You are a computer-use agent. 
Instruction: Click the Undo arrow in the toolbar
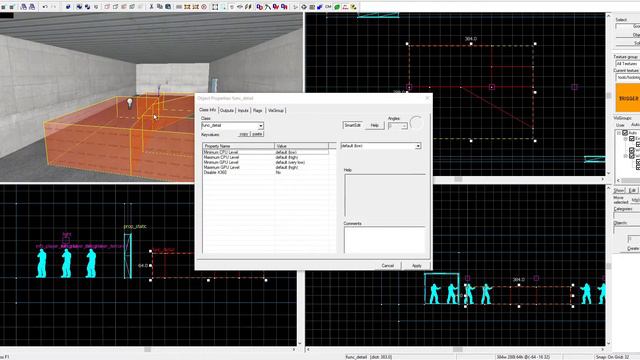pos(44,7)
